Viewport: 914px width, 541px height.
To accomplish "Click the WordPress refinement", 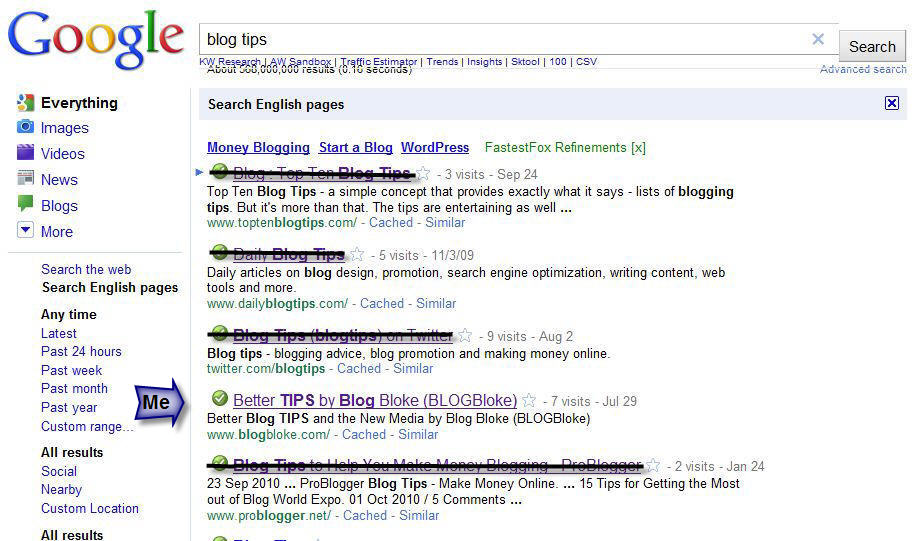I will coord(435,147).
